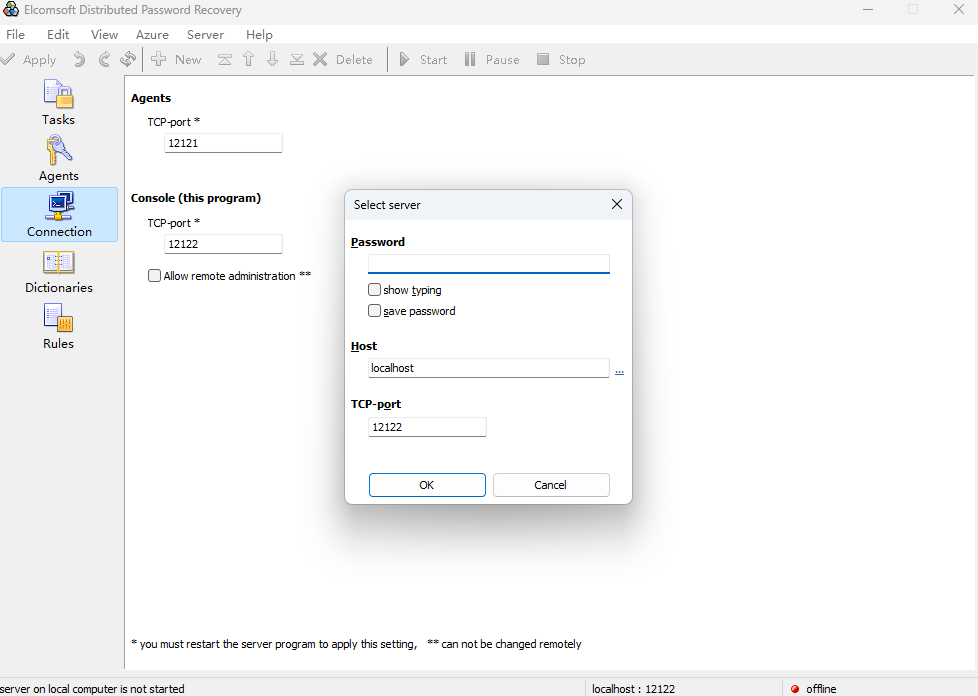Click the Undo toolbar arrow
The image size is (978, 696).
tap(79, 59)
